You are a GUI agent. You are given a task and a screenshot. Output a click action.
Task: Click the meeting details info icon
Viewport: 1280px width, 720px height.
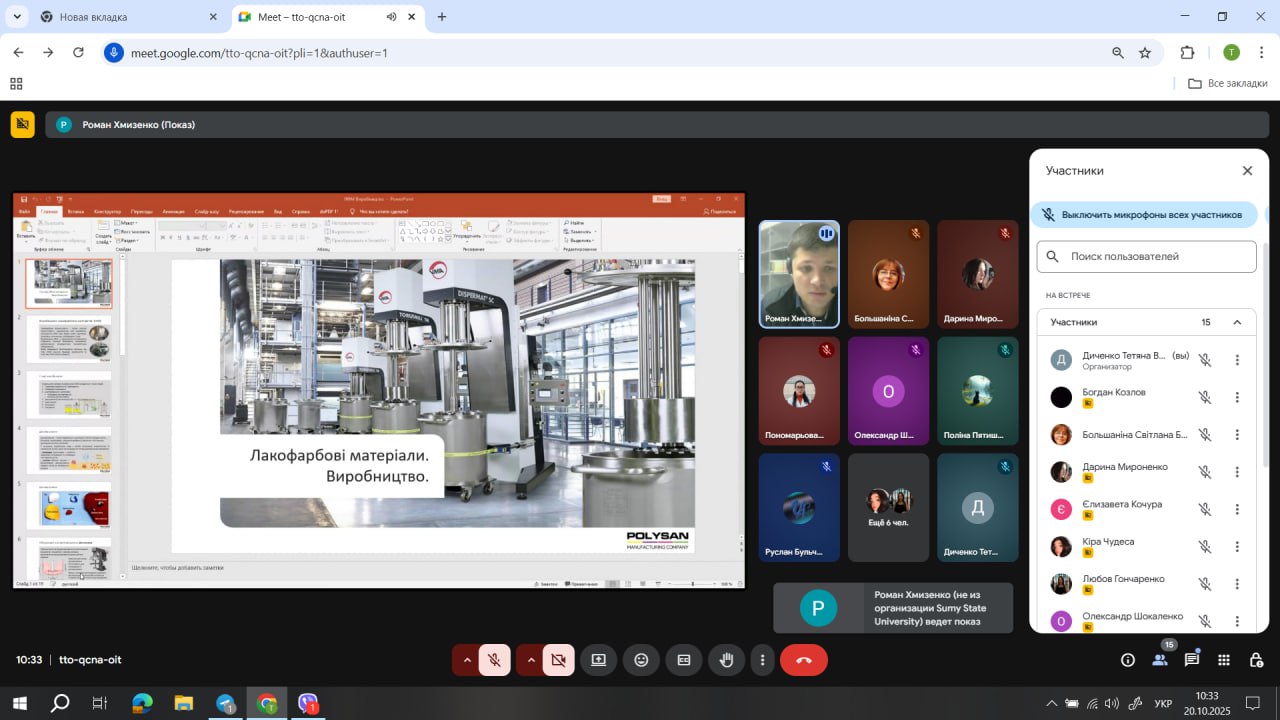(1128, 660)
